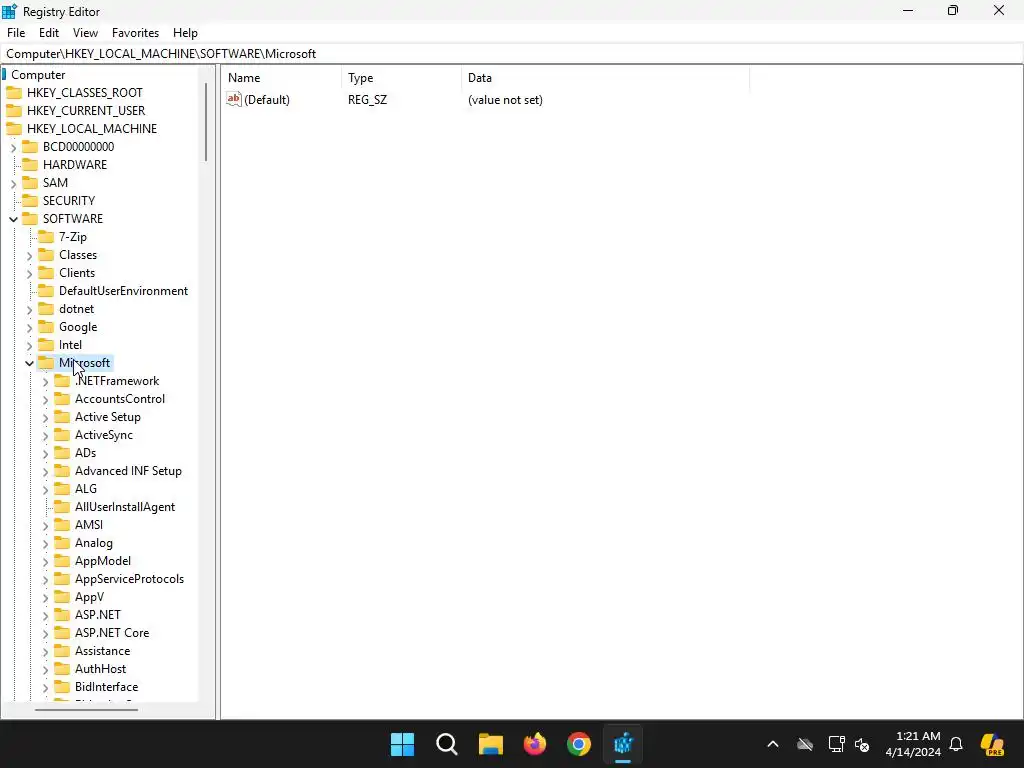This screenshot has height=768, width=1024.
Task: Select the Assistance key
Action: click(x=103, y=651)
